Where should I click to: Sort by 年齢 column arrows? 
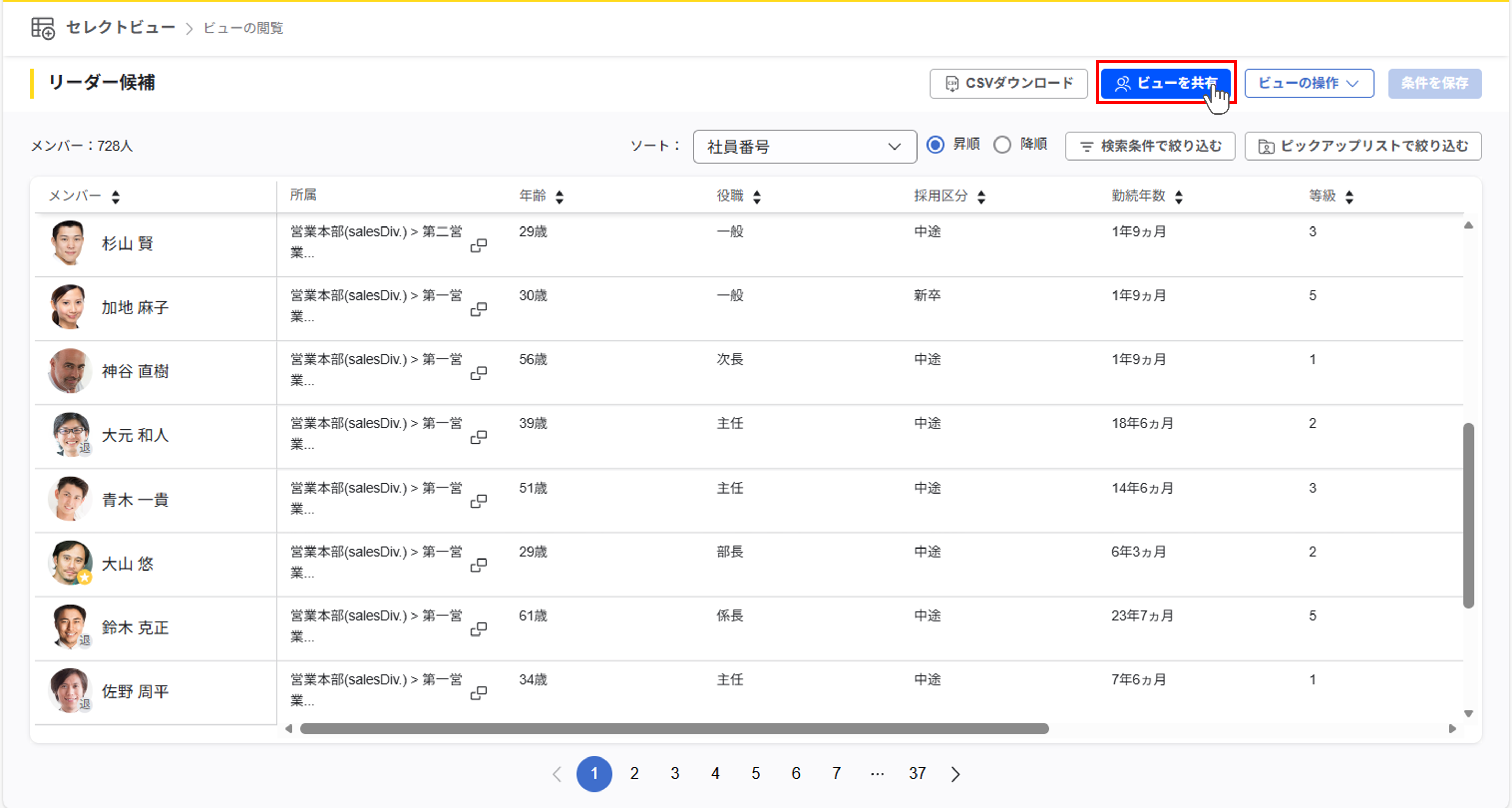(x=559, y=197)
